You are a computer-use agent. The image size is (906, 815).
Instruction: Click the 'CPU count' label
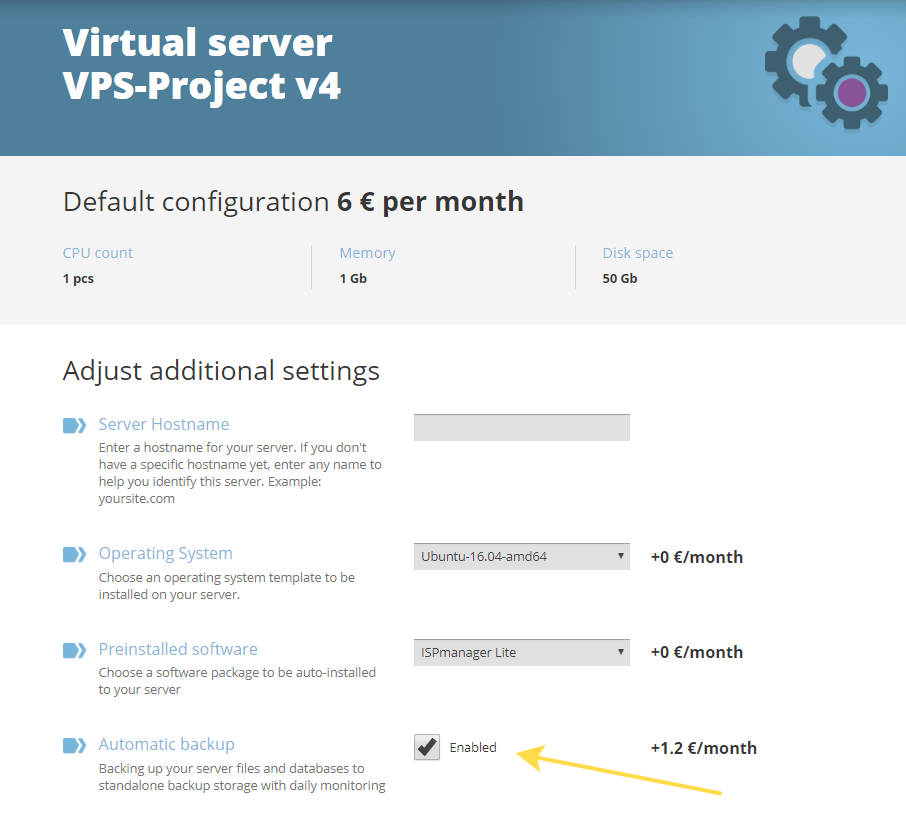coord(98,253)
